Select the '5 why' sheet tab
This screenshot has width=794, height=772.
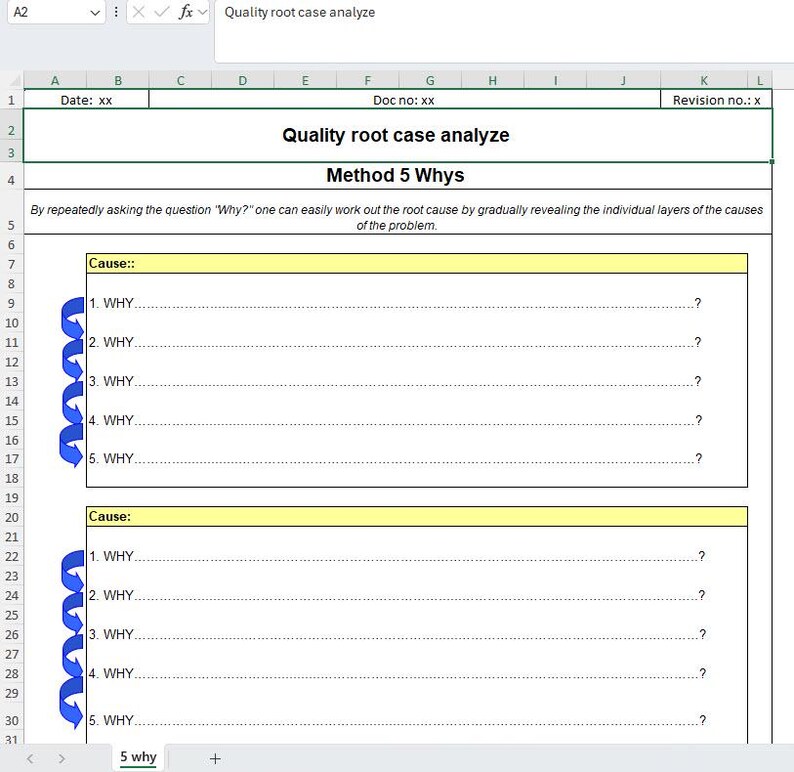(138, 757)
